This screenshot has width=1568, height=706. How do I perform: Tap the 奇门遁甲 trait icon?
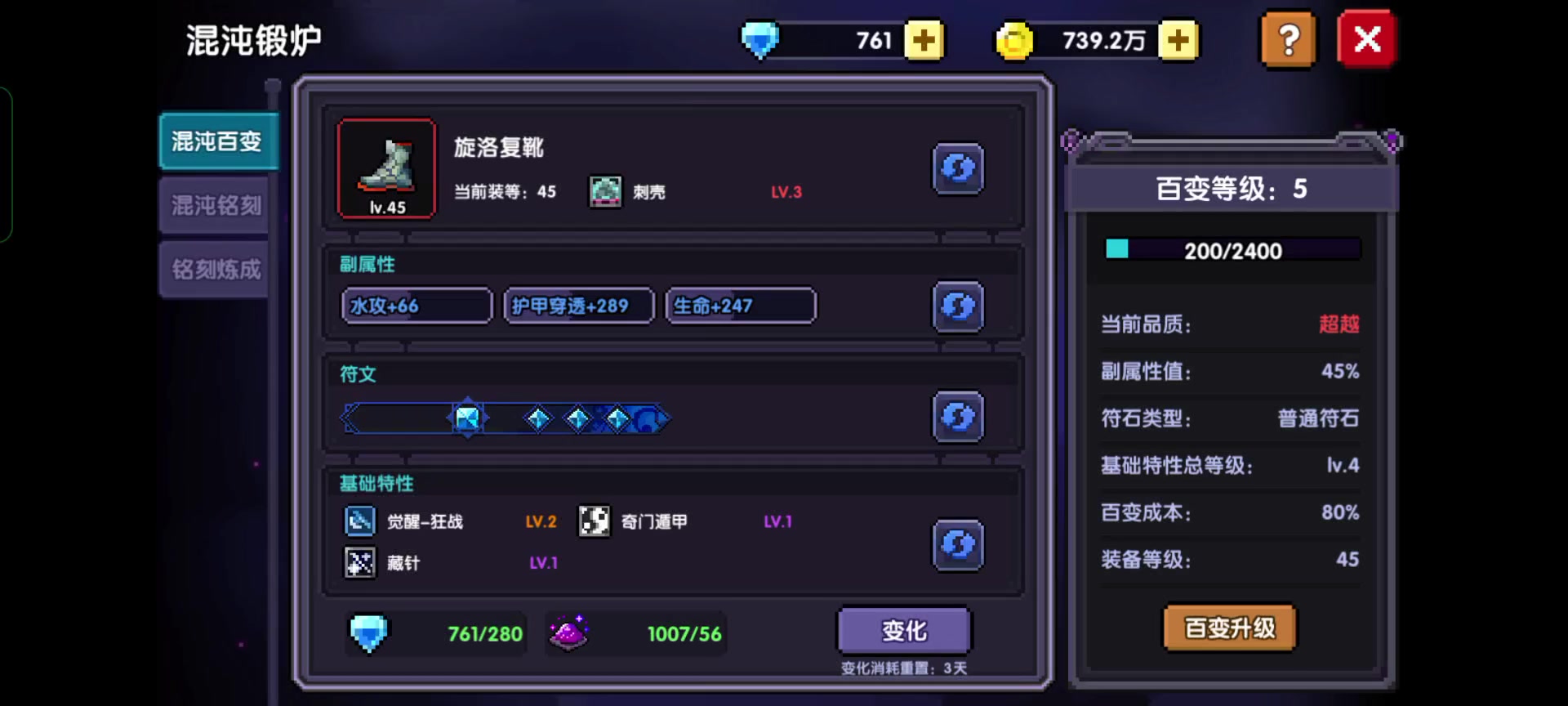tap(594, 521)
